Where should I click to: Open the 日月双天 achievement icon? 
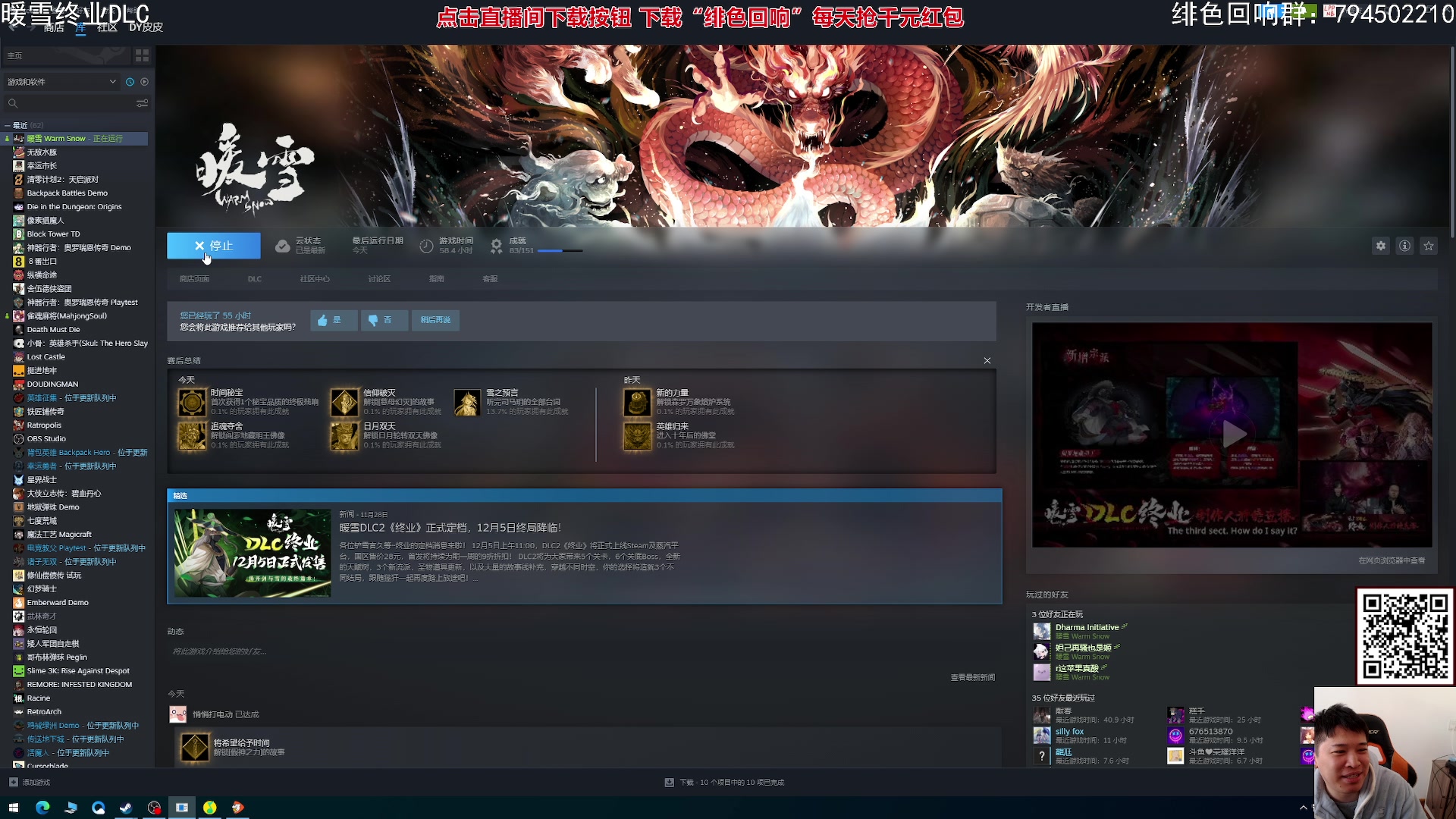344,436
